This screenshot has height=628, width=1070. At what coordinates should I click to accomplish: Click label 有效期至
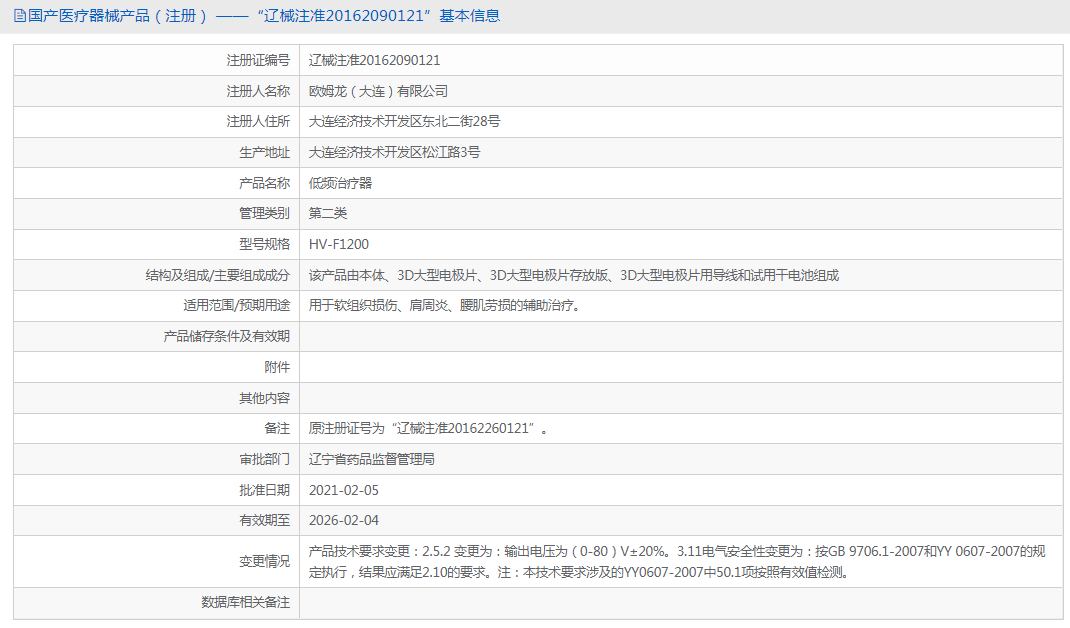click(x=264, y=520)
